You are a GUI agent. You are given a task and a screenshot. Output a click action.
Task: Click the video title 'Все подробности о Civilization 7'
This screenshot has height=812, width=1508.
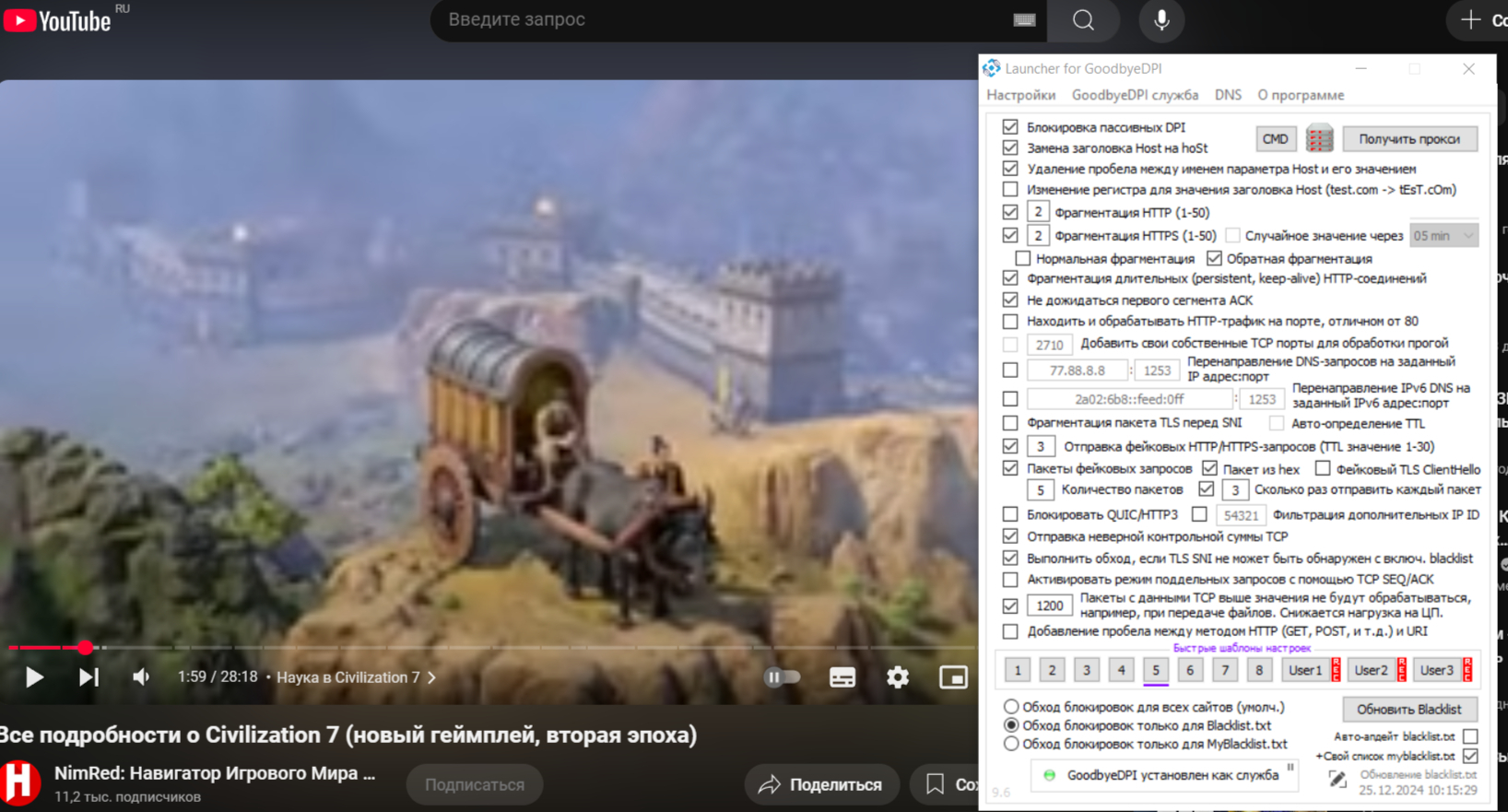(348, 736)
